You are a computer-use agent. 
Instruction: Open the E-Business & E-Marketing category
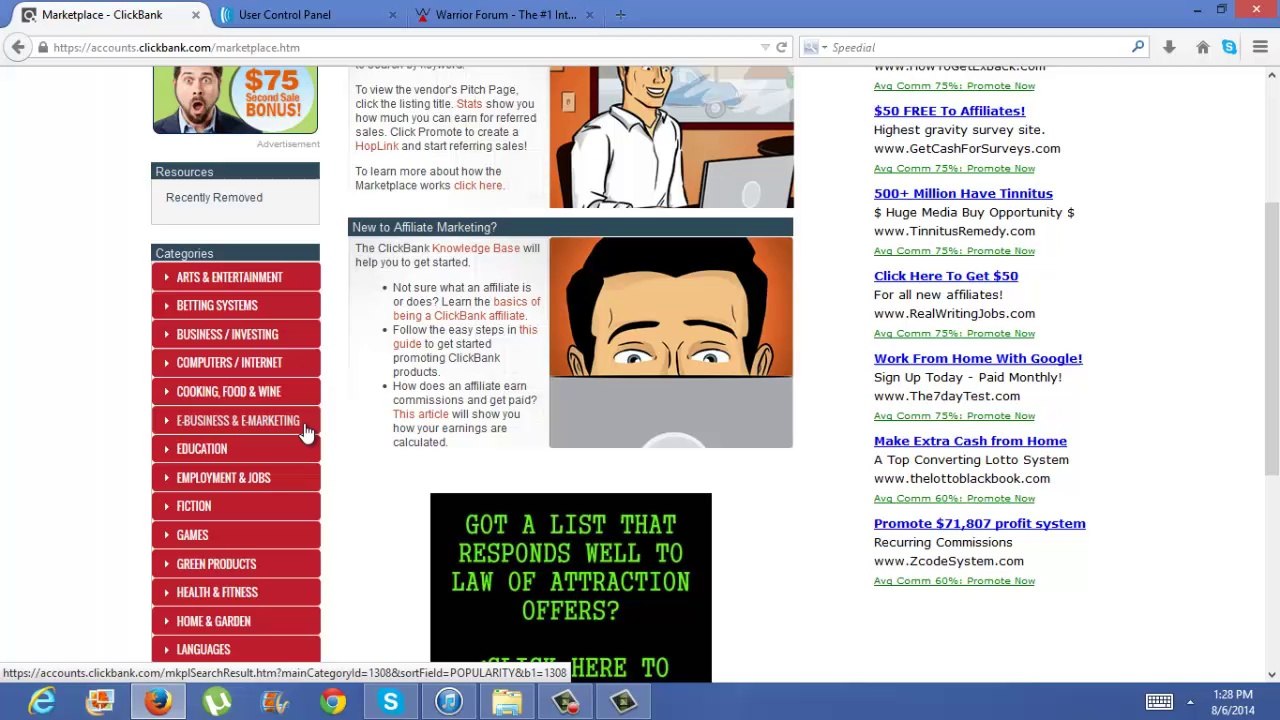236,420
